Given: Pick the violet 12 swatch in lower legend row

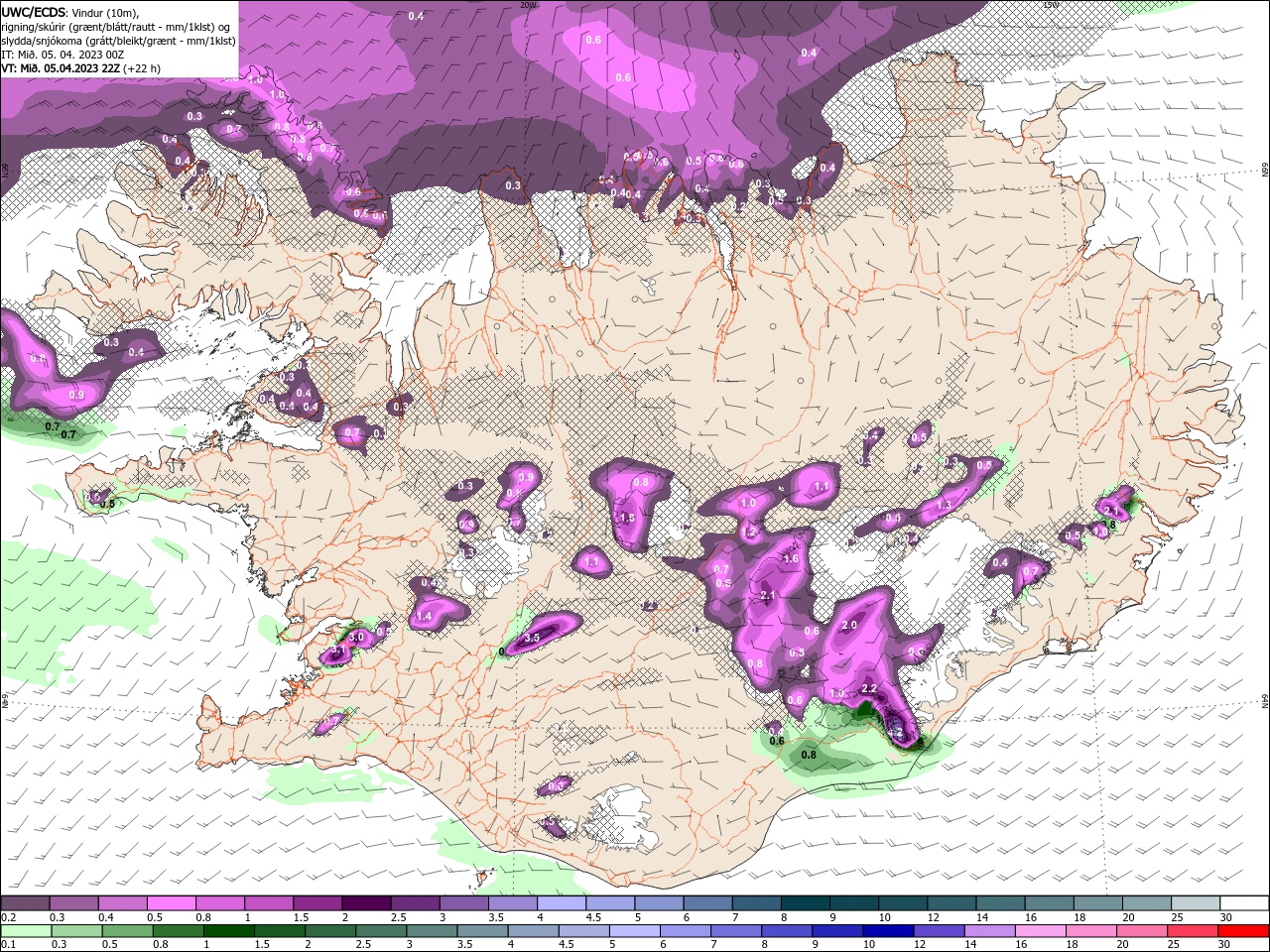Looking at the screenshot, I should coord(940,931).
